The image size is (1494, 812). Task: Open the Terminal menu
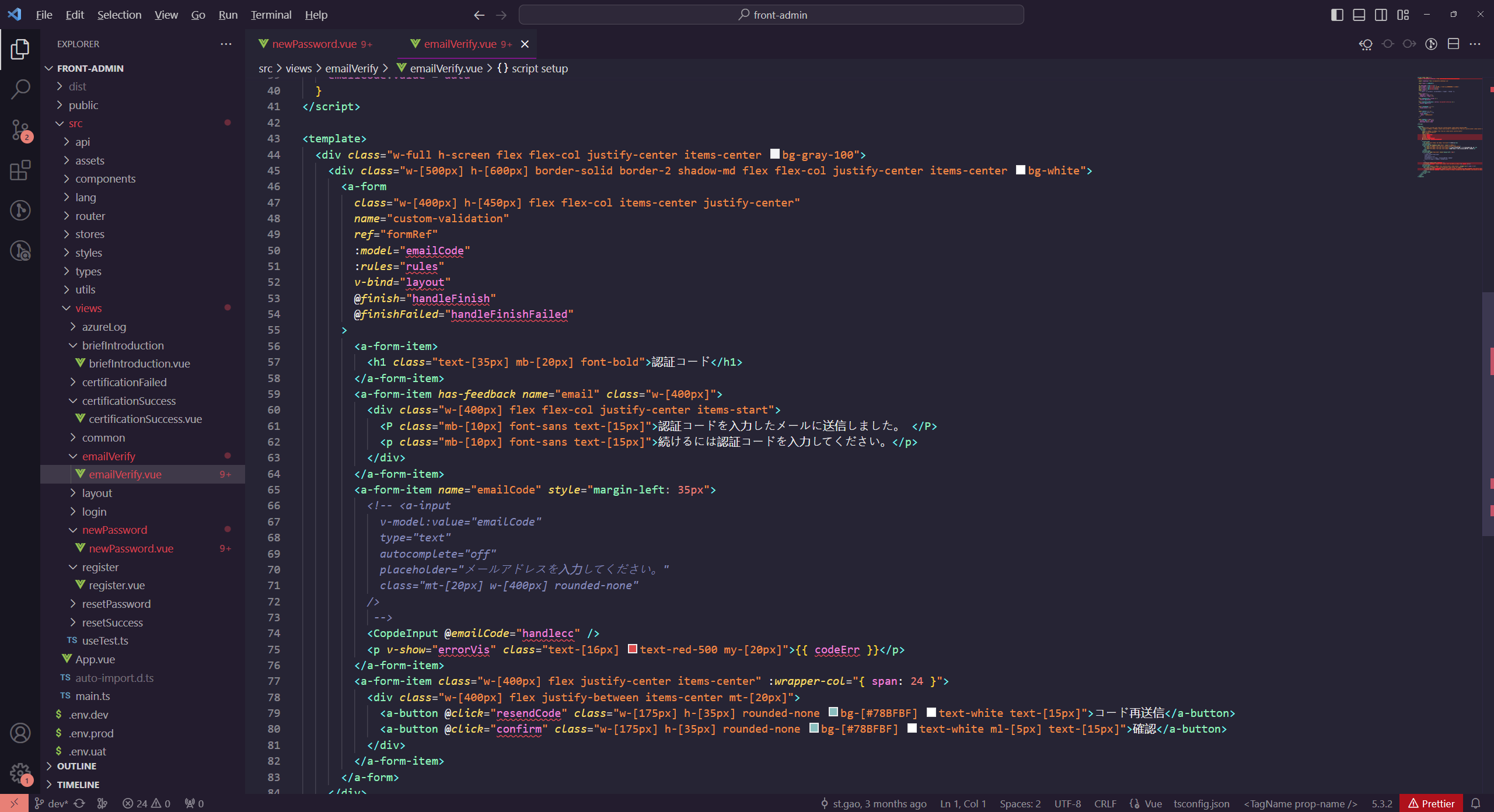[271, 15]
